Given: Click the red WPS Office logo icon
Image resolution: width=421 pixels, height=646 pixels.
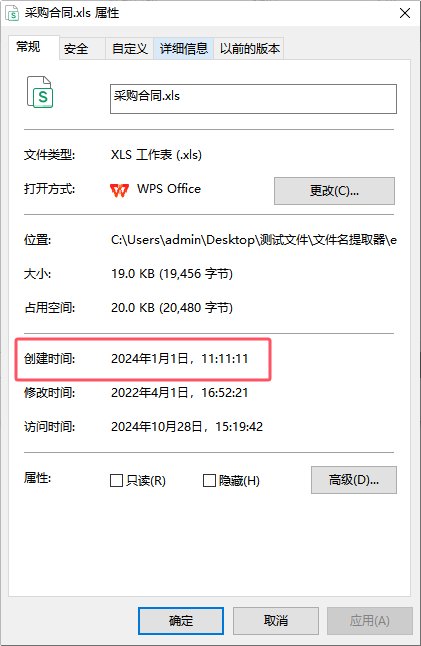Looking at the screenshot, I should click(x=119, y=190).
